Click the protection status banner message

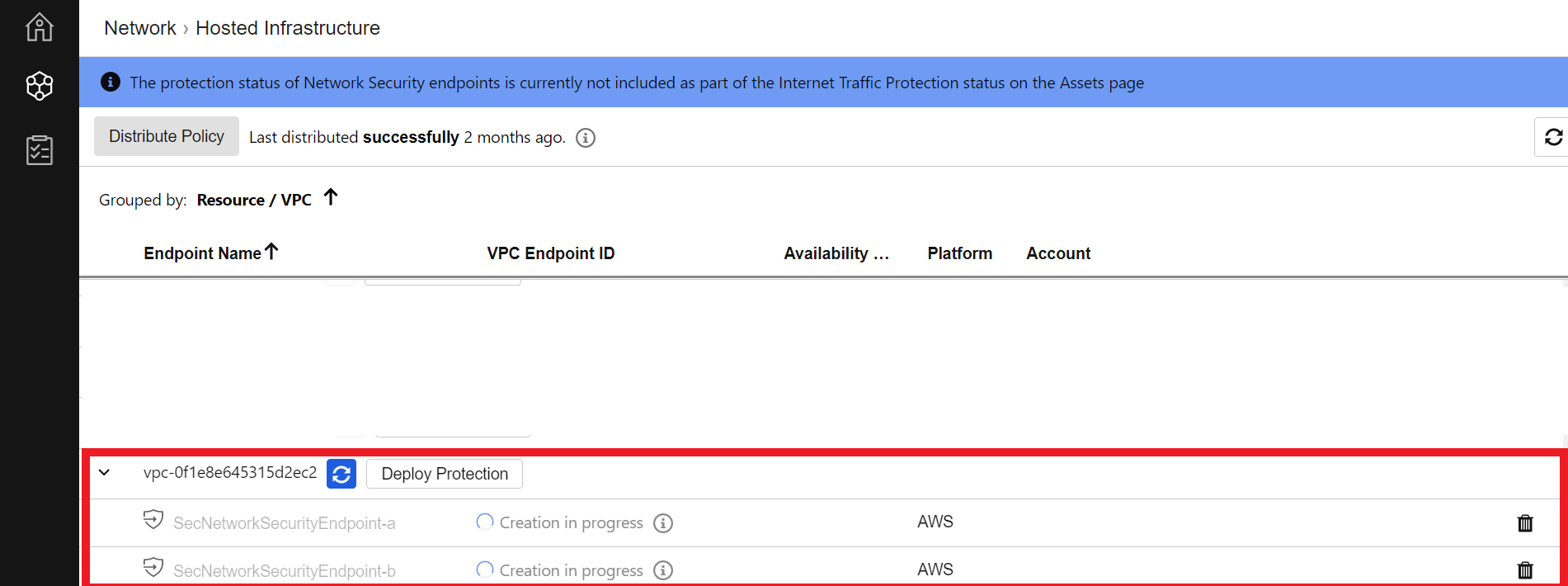pos(637,83)
